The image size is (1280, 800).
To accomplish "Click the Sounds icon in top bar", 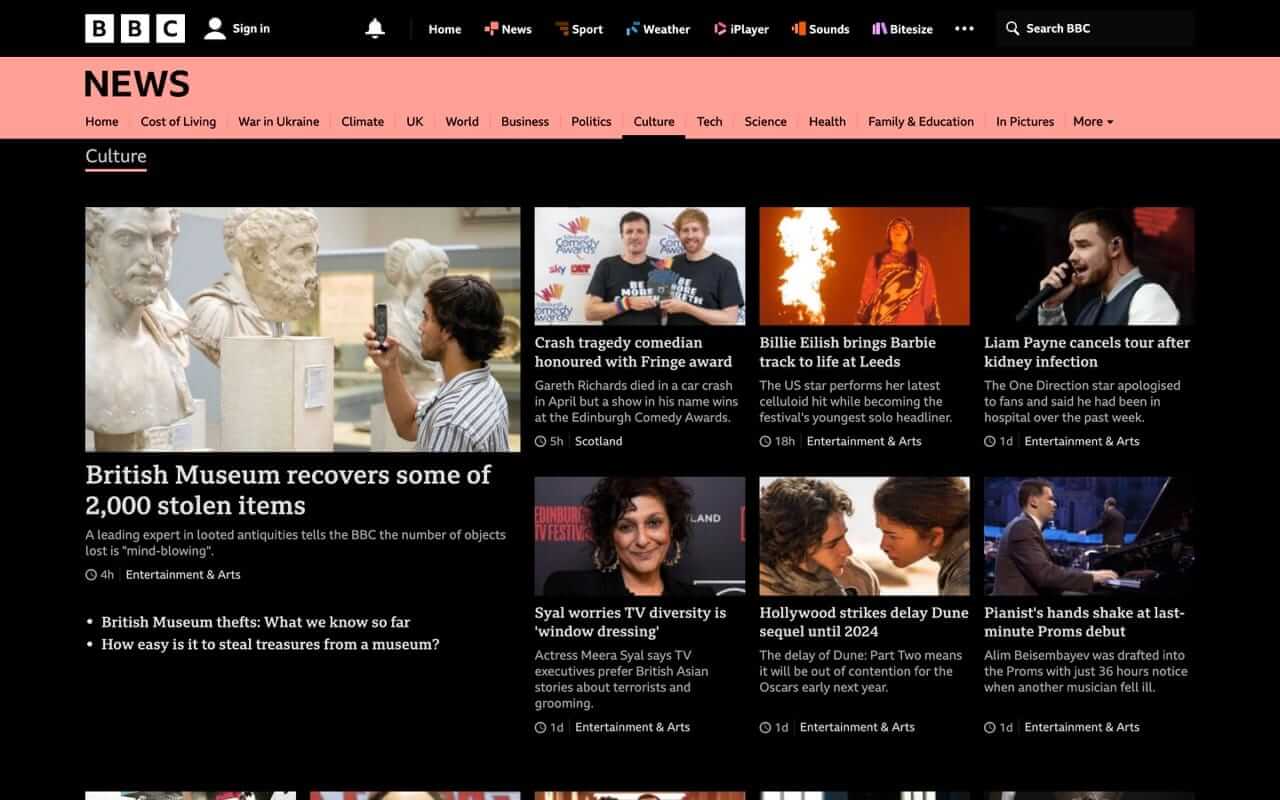I will pyautogui.click(x=798, y=29).
